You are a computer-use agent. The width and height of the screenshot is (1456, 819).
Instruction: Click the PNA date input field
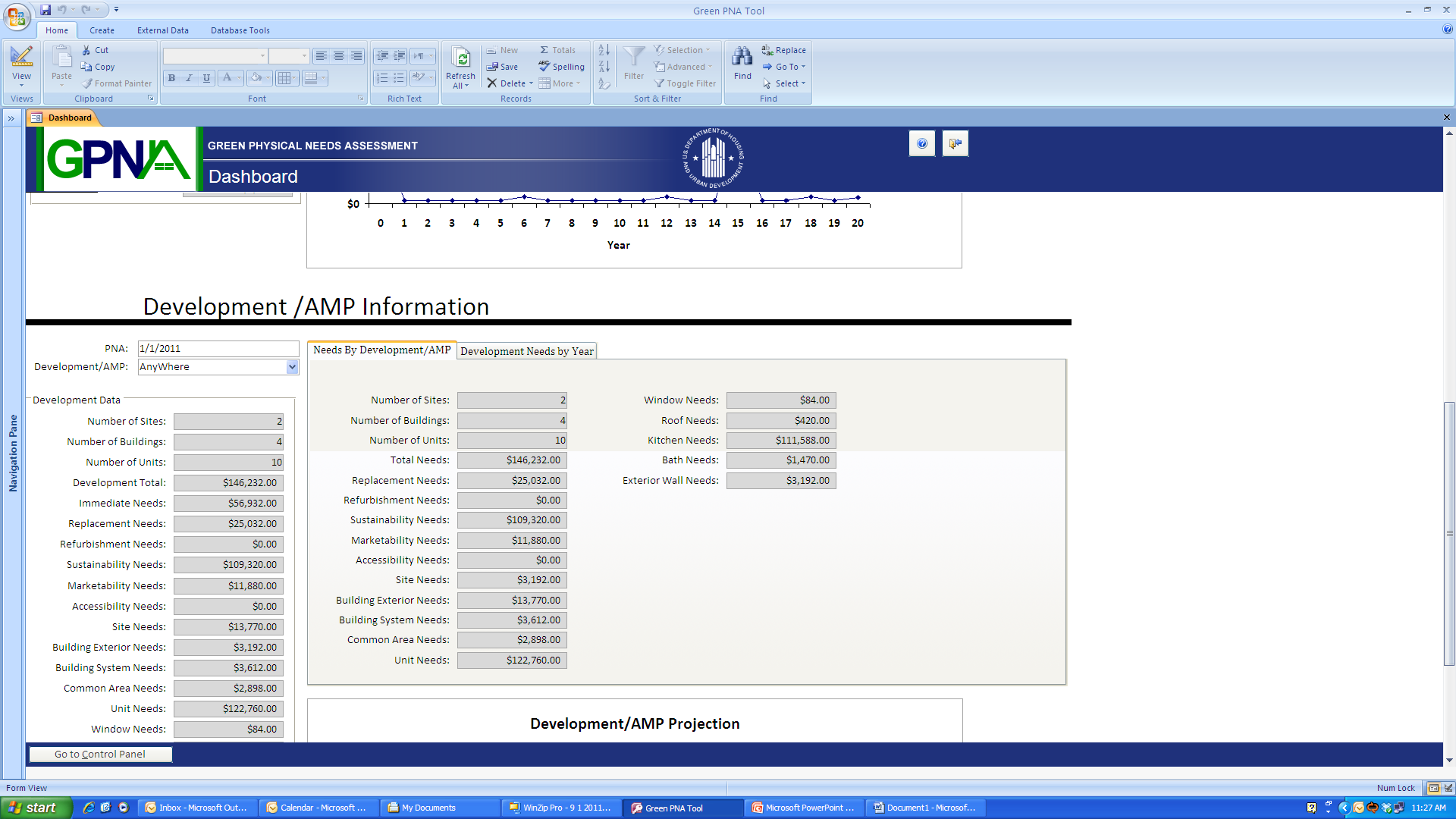218,349
